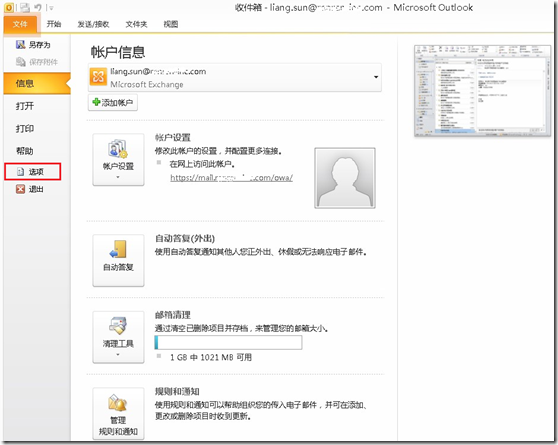Click the Outlook logo in title bar
This screenshot has width=558, height=445.
[9, 7]
